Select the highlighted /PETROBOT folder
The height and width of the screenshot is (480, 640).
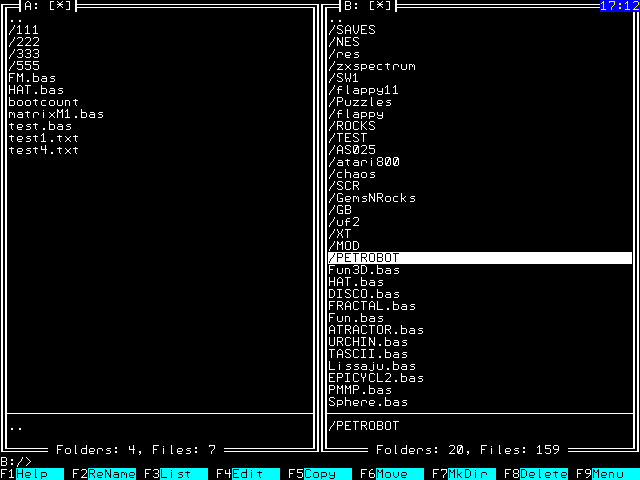(364, 258)
